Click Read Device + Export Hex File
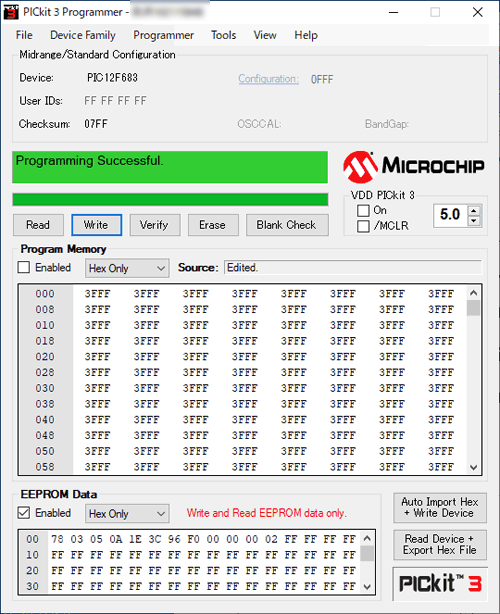This screenshot has width=500, height=614. point(440,545)
